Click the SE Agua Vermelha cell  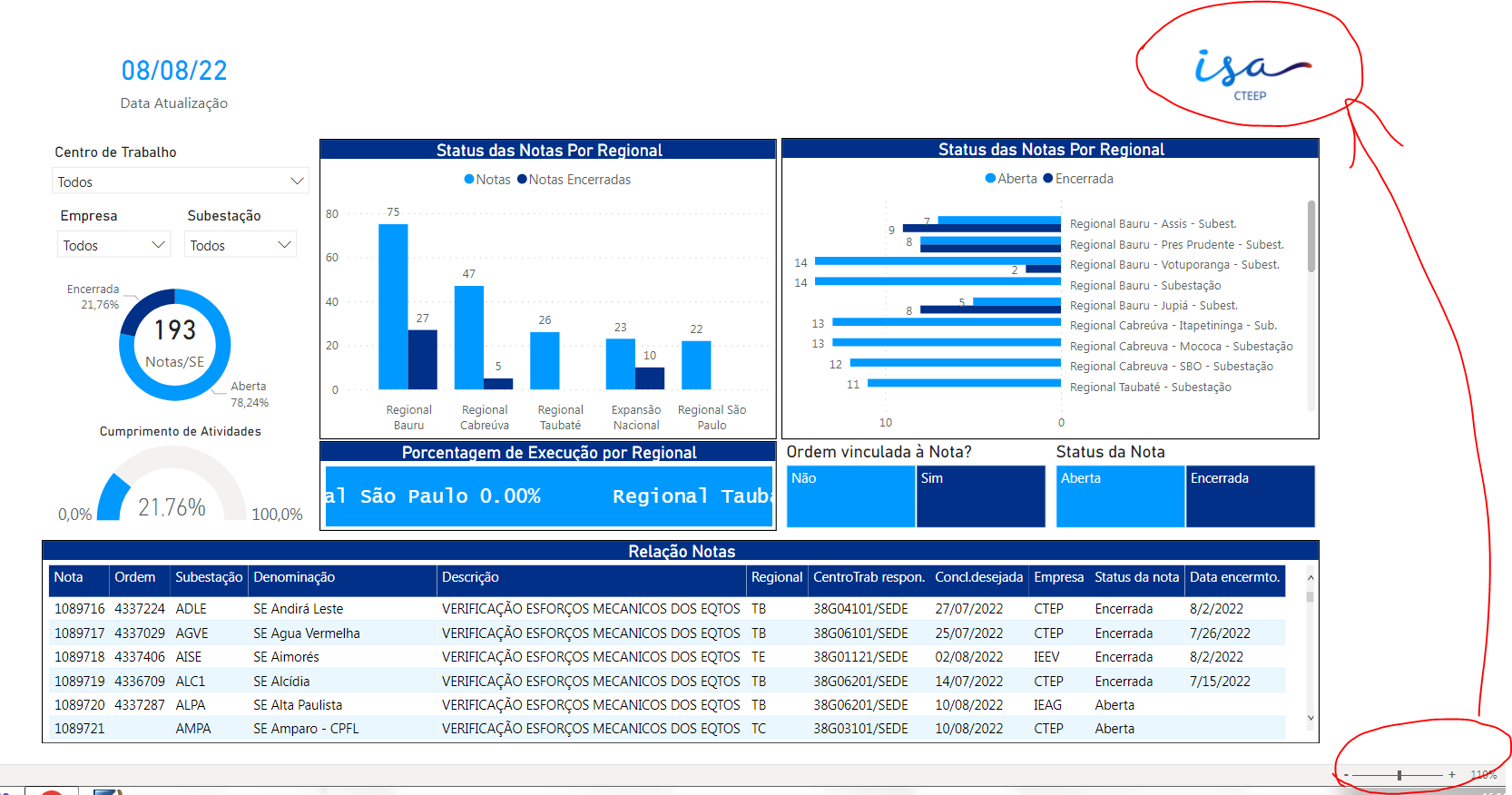point(307,633)
